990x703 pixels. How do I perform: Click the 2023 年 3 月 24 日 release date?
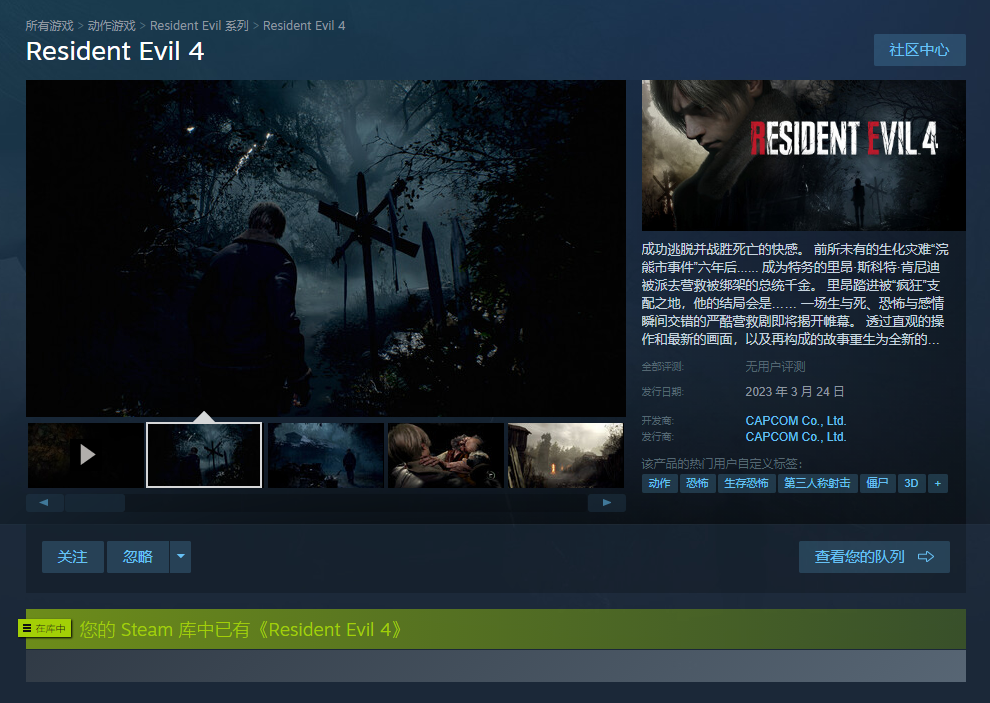click(x=794, y=392)
